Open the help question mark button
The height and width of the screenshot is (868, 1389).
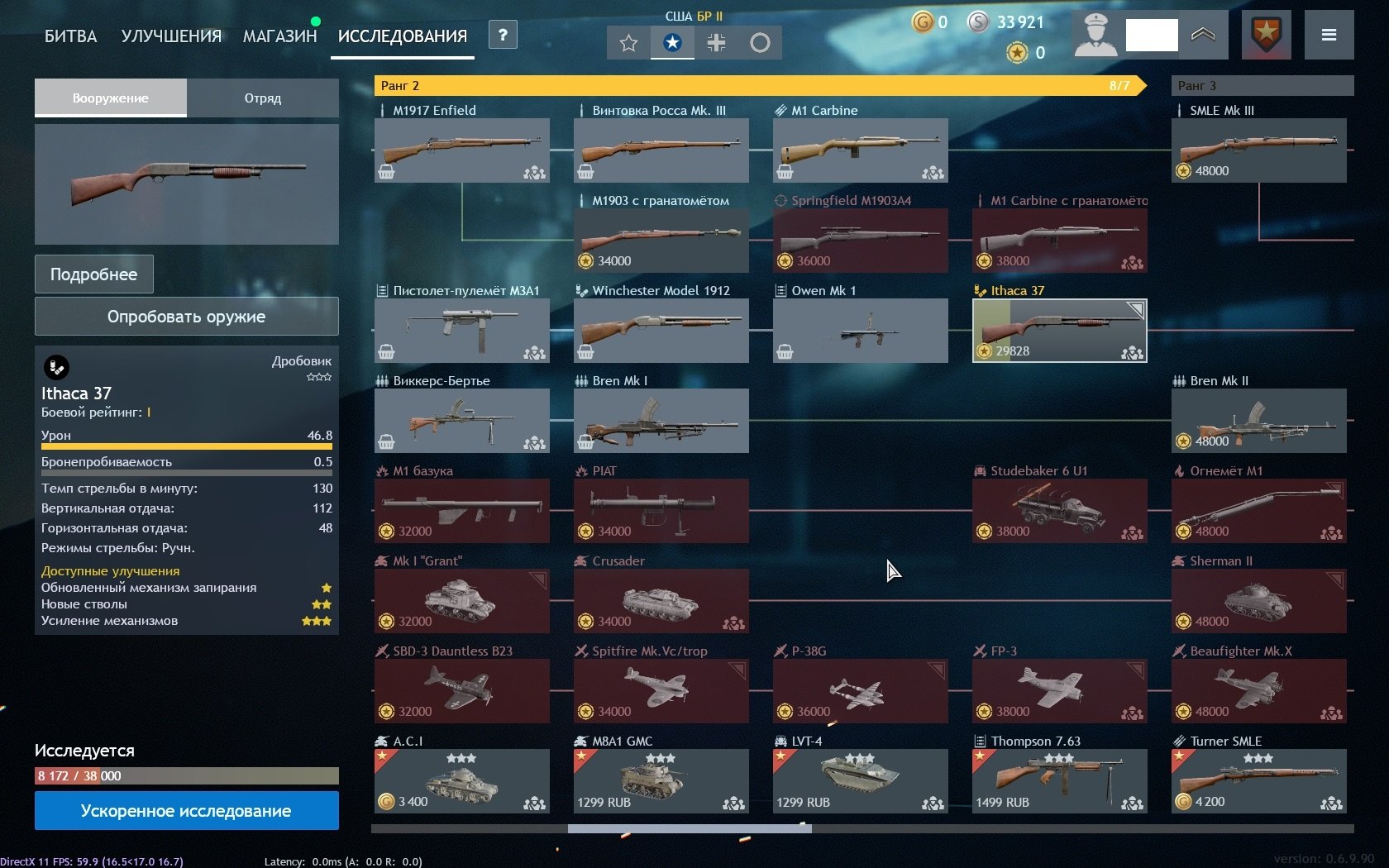click(503, 35)
